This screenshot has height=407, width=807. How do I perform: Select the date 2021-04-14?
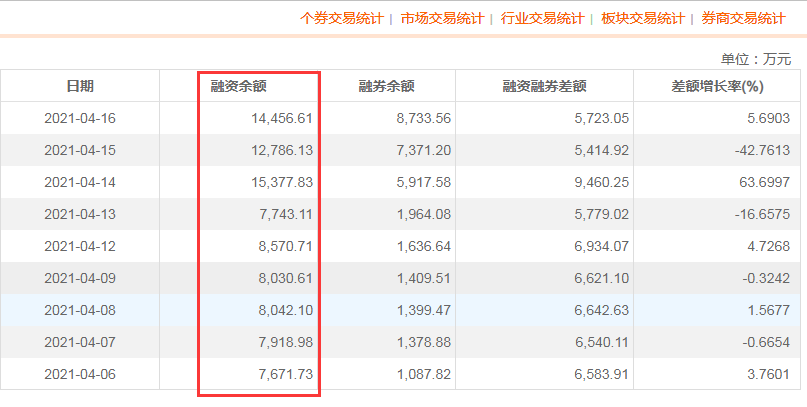click(80, 182)
